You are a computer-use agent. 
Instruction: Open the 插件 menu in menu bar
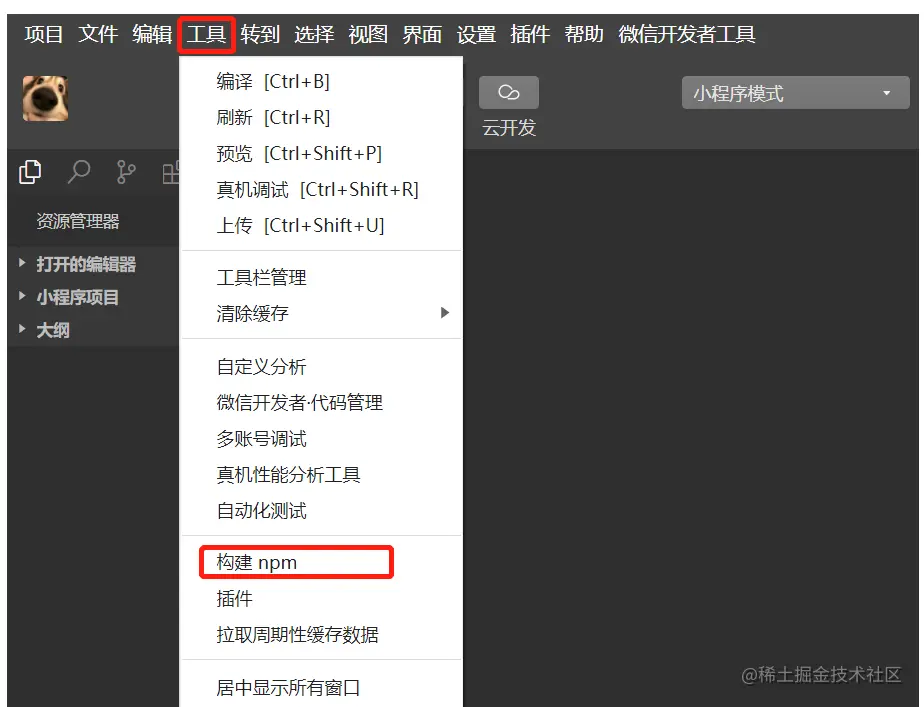pyautogui.click(x=530, y=34)
